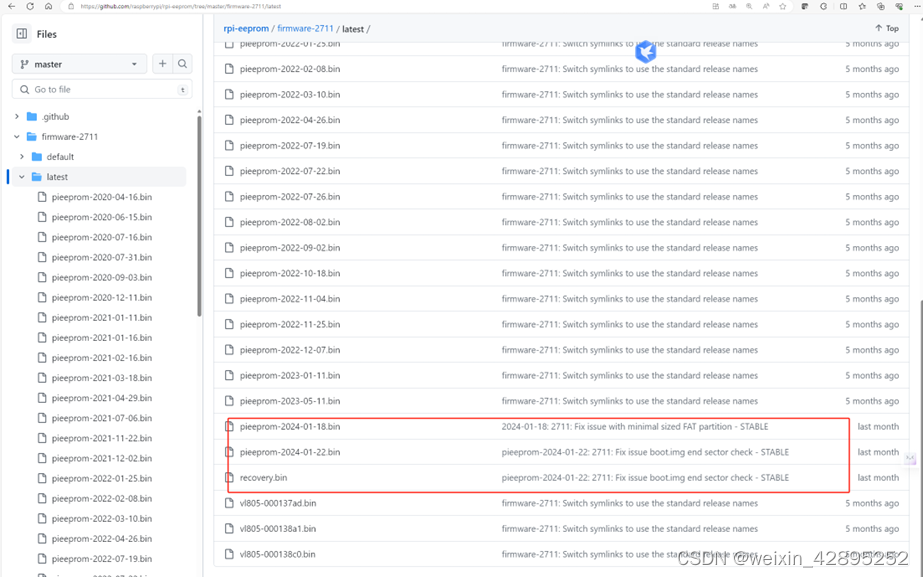Open the browser settings and more menu
The width and height of the screenshot is (923, 577).
click(x=917, y=6)
